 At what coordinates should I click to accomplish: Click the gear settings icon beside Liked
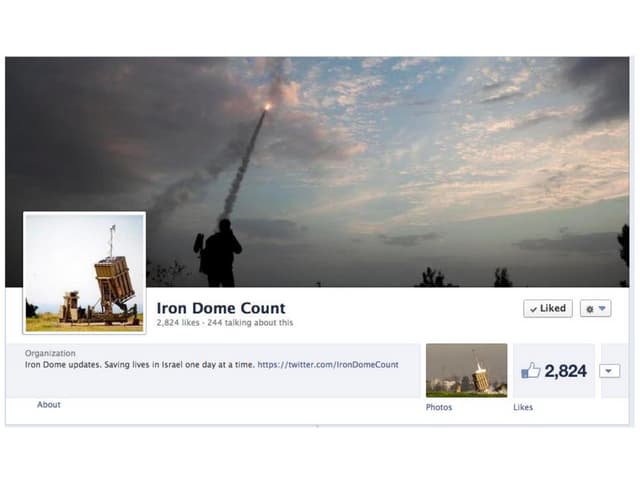click(x=590, y=309)
